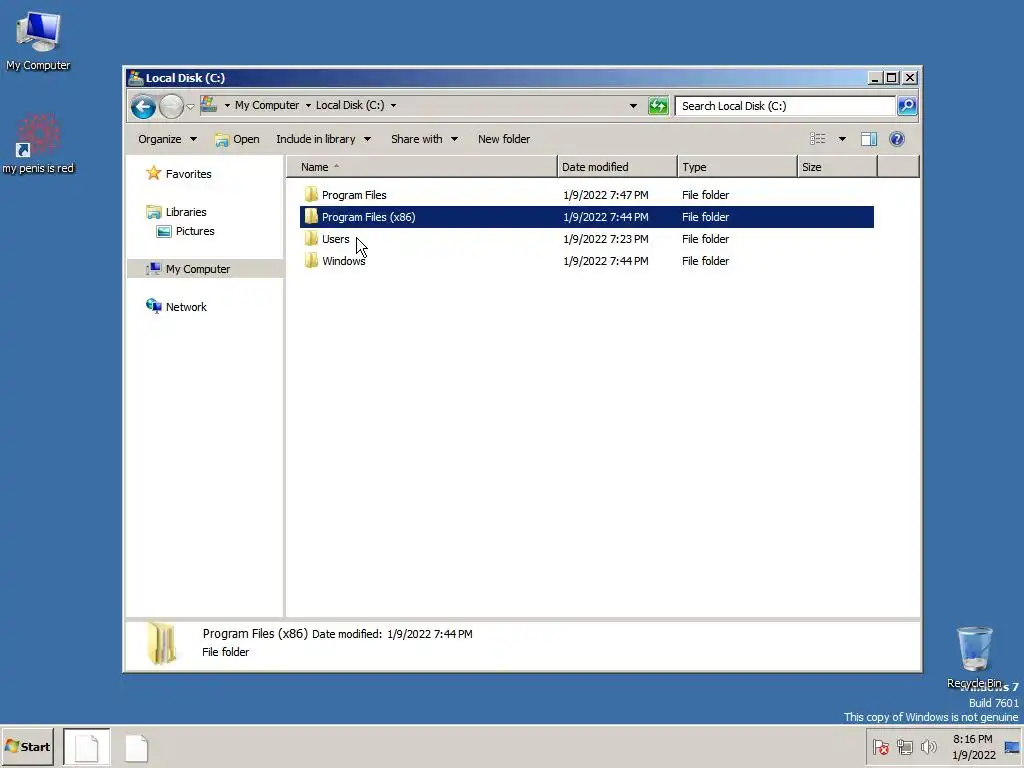Select My Computer in the navigation pane
Screen dimensions: 1024x768
(x=204, y=269)
